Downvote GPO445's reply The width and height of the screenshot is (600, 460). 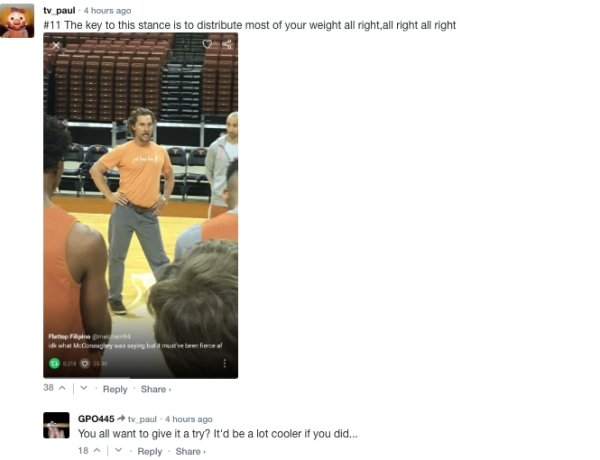pyautogui.click(x=119, y=450)
